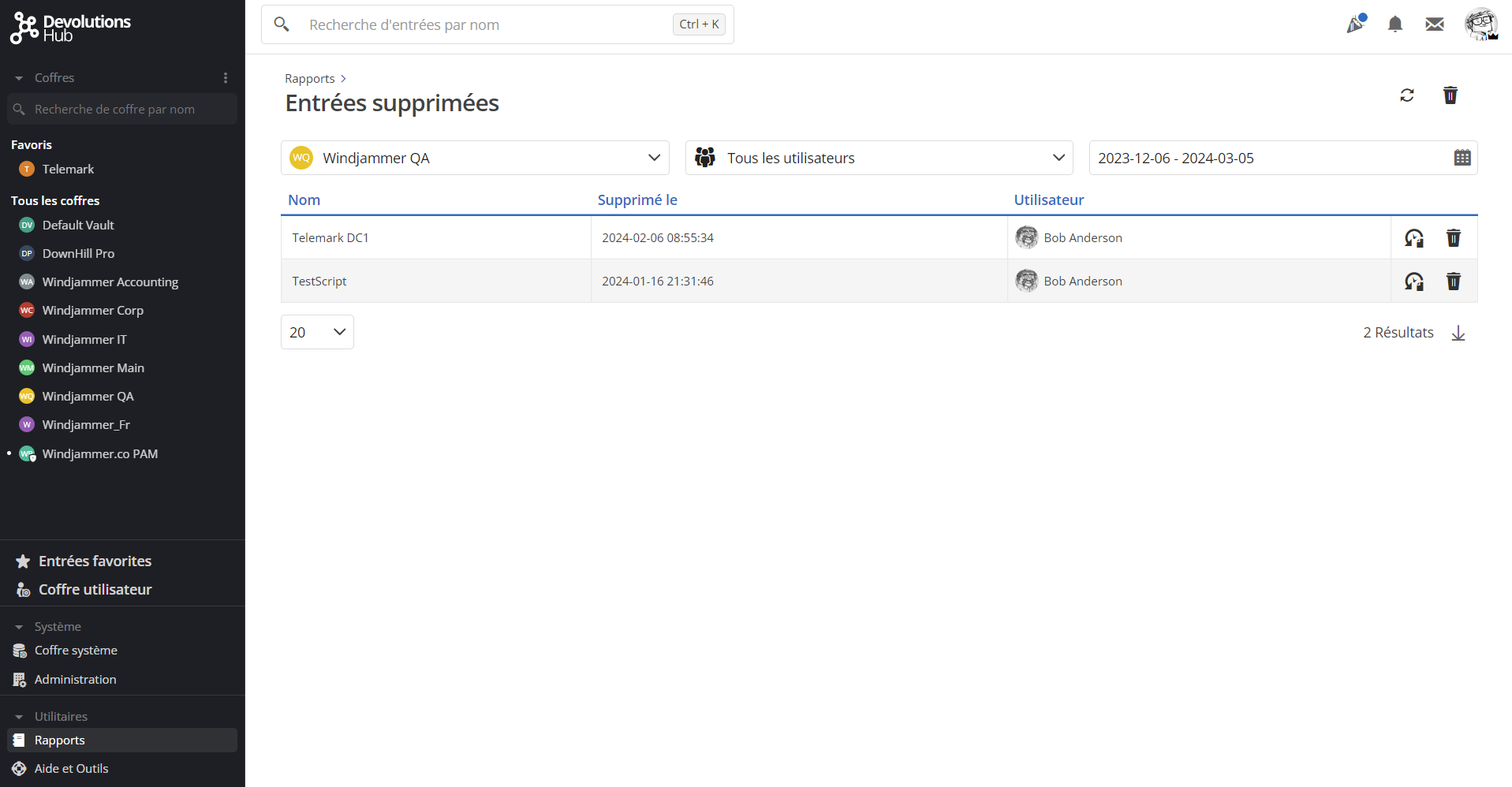Screen dimensions: 1512x787
Task: Click the Rapports breadcrumb link
Action: pyautogui.click(x=310, y=78)
